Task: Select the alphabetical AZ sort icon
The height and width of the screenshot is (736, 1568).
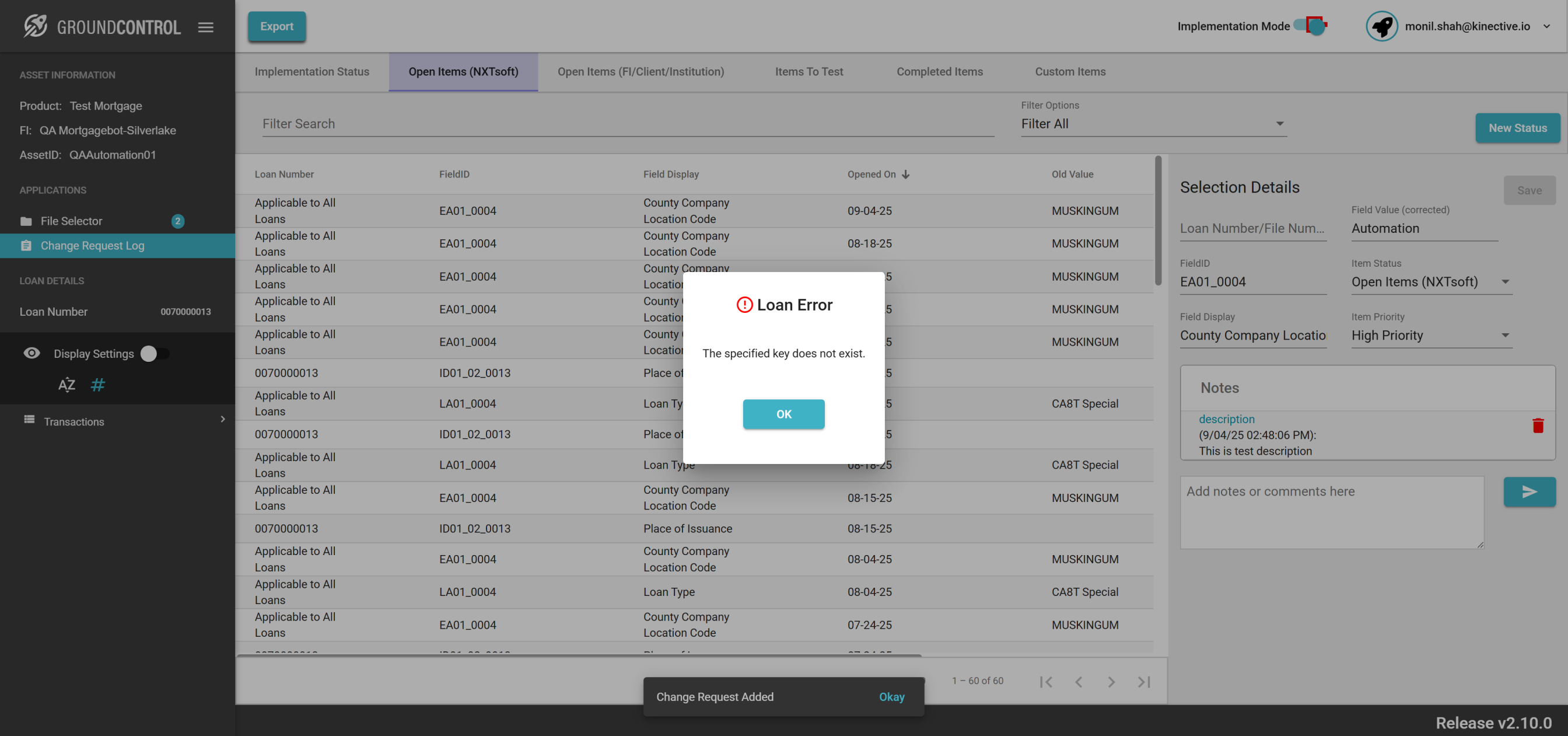Action: pyautogui.click(x=66, y=385)
